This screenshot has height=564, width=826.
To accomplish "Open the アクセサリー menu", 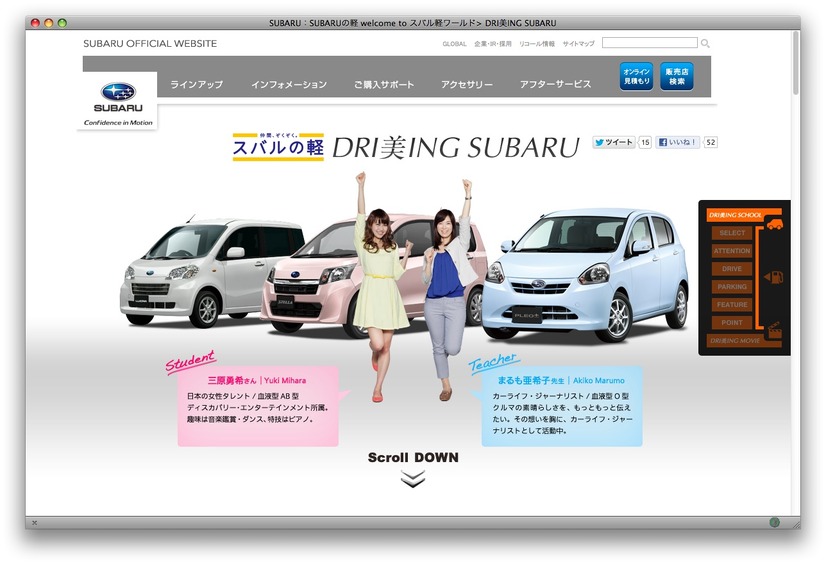I will [467, 84].
